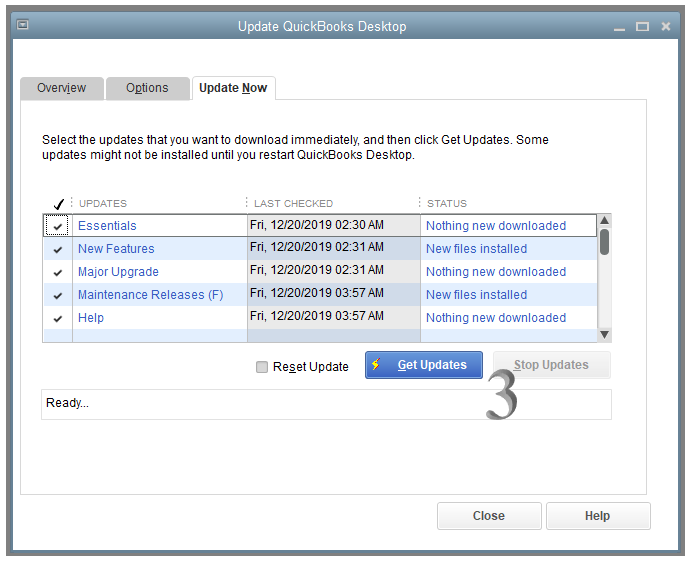Click Maintenance Releases date 03:57 AM cell
Image resolution: width=690 pixels, height=562 pixels.
click(x=334, y=294)
